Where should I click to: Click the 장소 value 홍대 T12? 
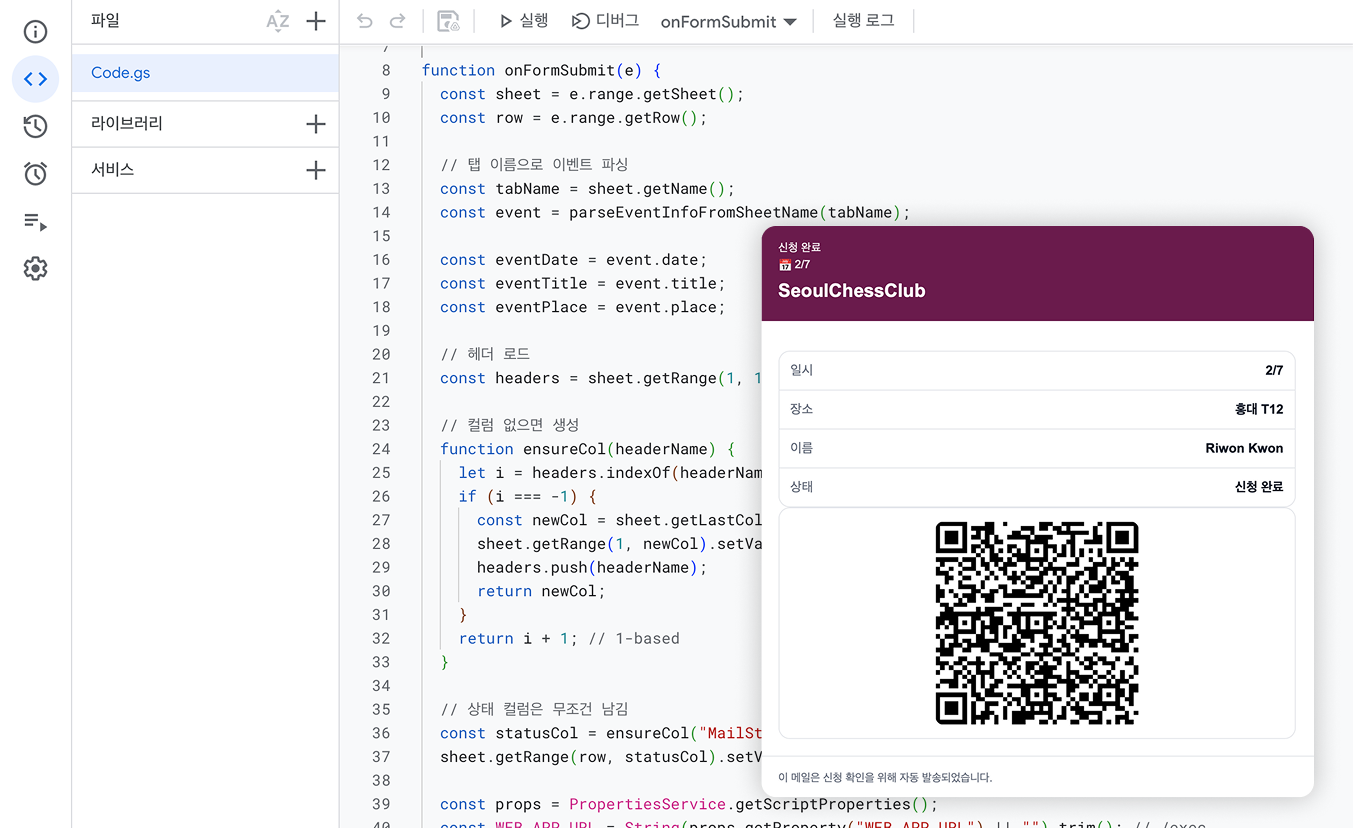click(1259, 409)
